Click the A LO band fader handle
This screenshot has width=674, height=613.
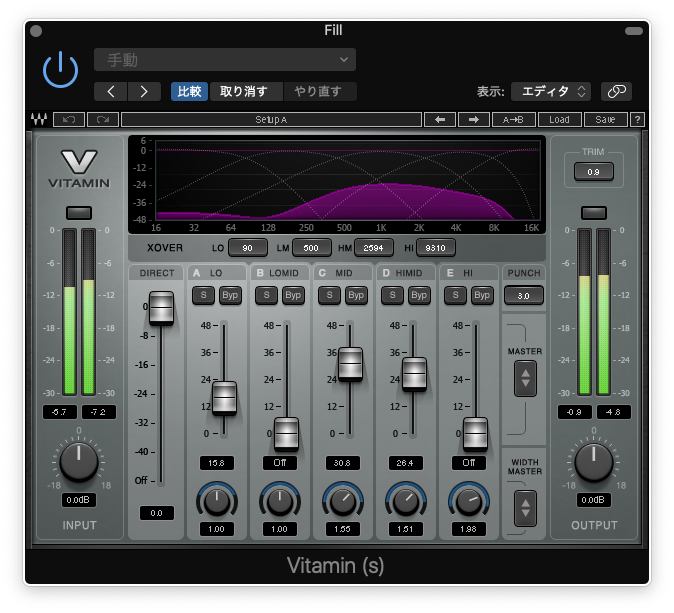[x=224, y=398]
